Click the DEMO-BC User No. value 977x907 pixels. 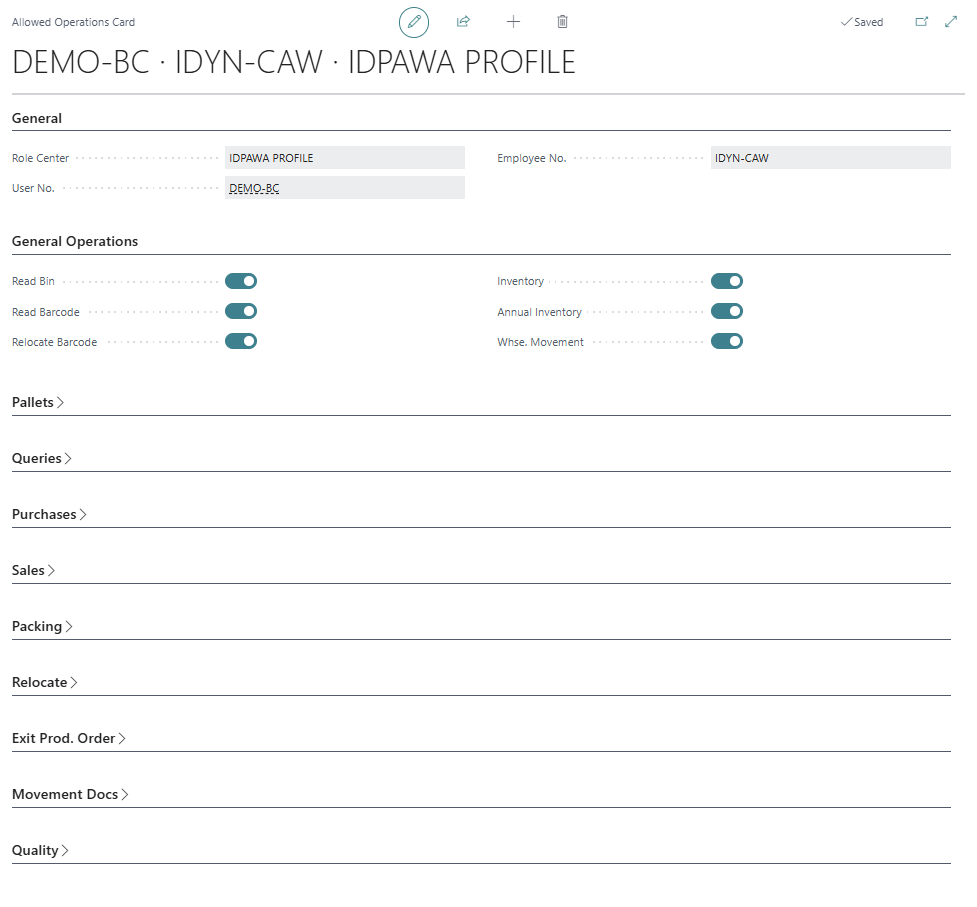click(254, 188)
